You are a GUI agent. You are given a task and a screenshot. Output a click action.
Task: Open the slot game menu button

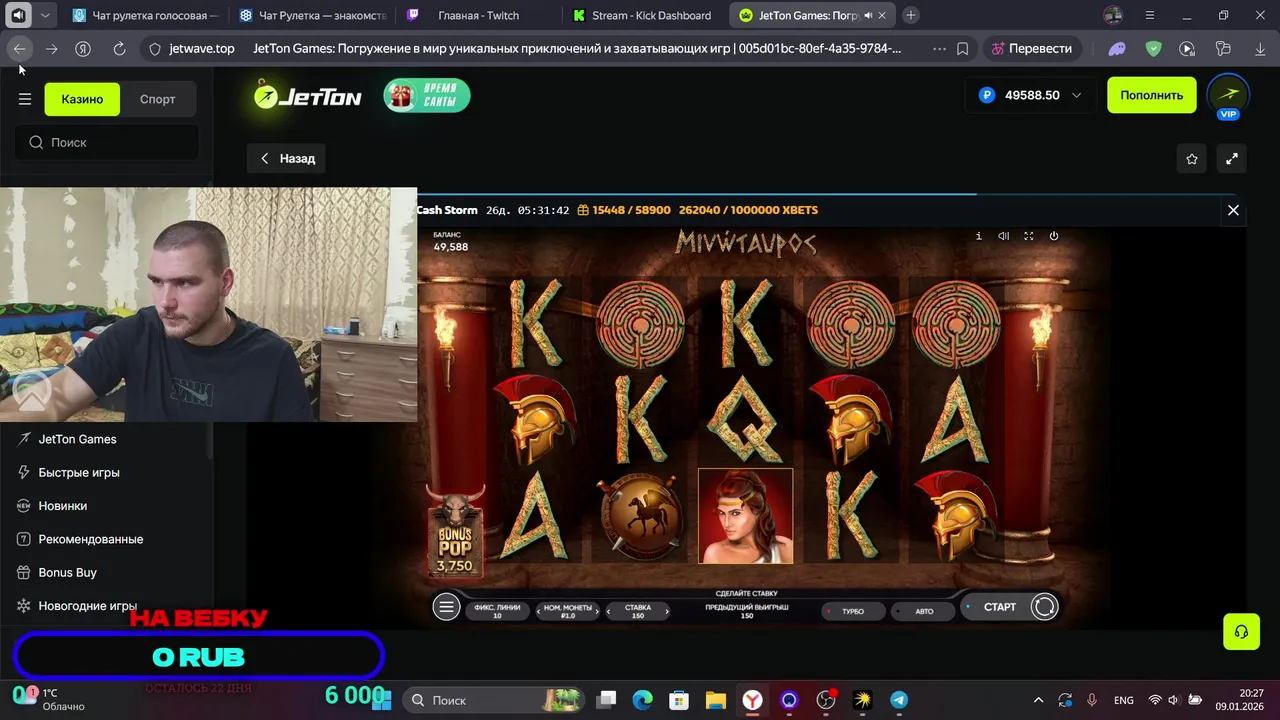point(446,607)
